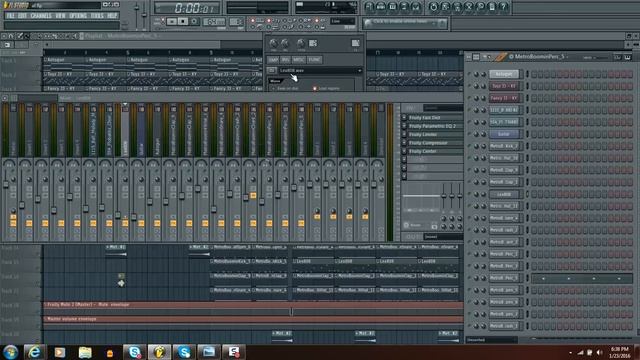Click the online news panel

pyautogui.click(x=404, y=23)
